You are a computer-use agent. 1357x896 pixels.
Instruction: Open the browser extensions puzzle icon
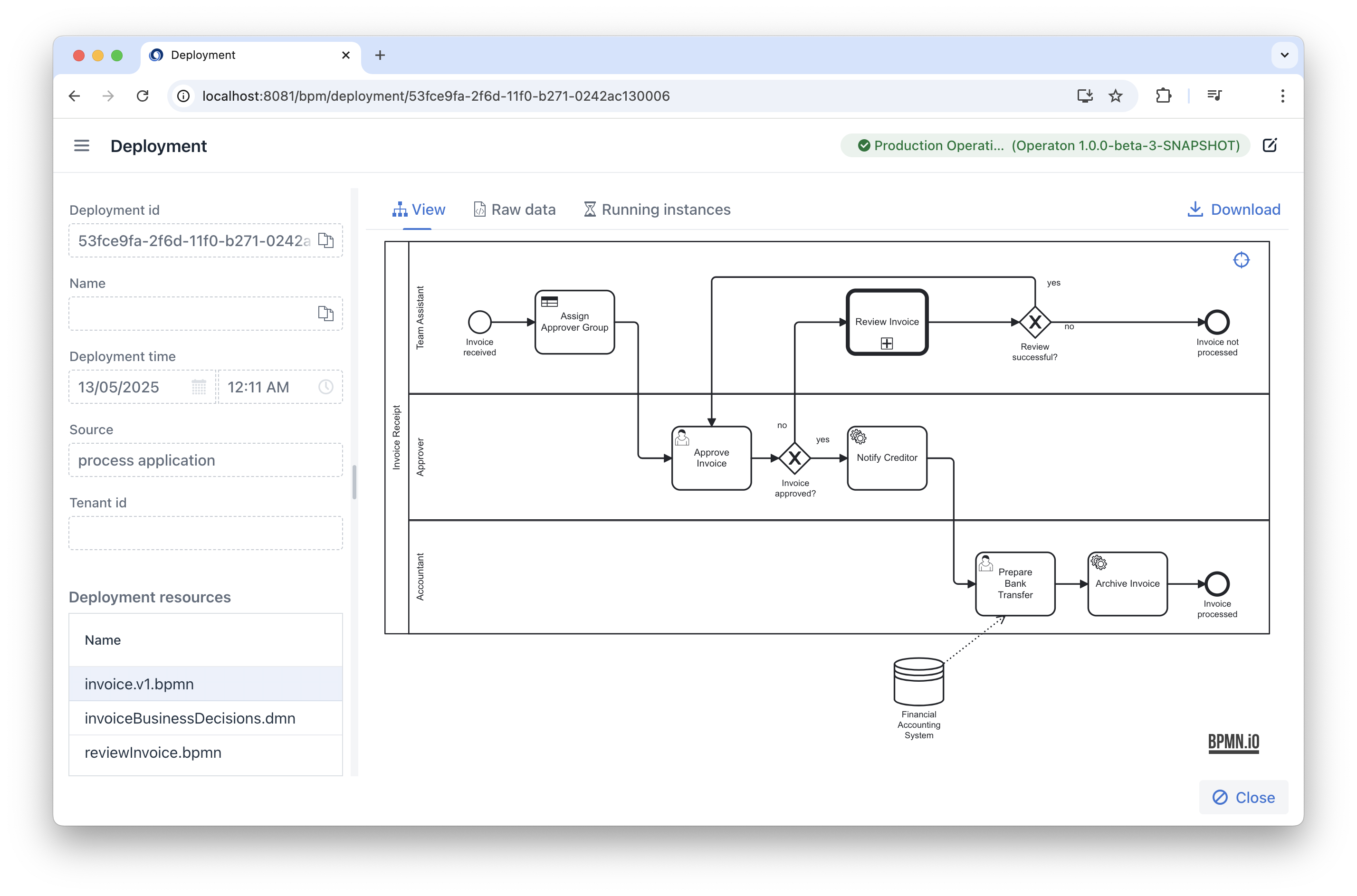click(1163, 96)
